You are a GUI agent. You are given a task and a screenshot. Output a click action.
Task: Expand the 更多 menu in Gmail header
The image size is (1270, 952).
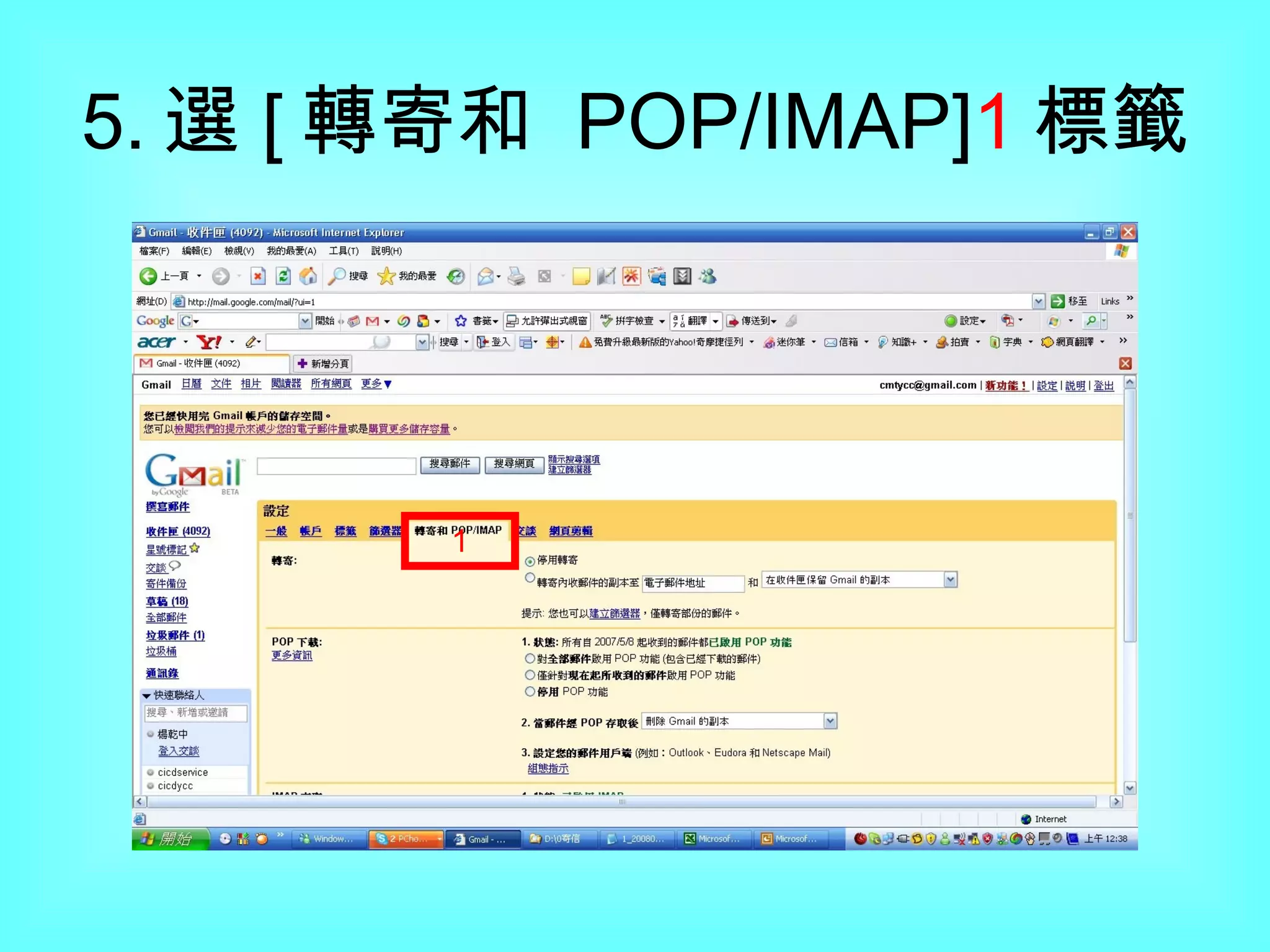pyautogui.click(x=376, y=384)
